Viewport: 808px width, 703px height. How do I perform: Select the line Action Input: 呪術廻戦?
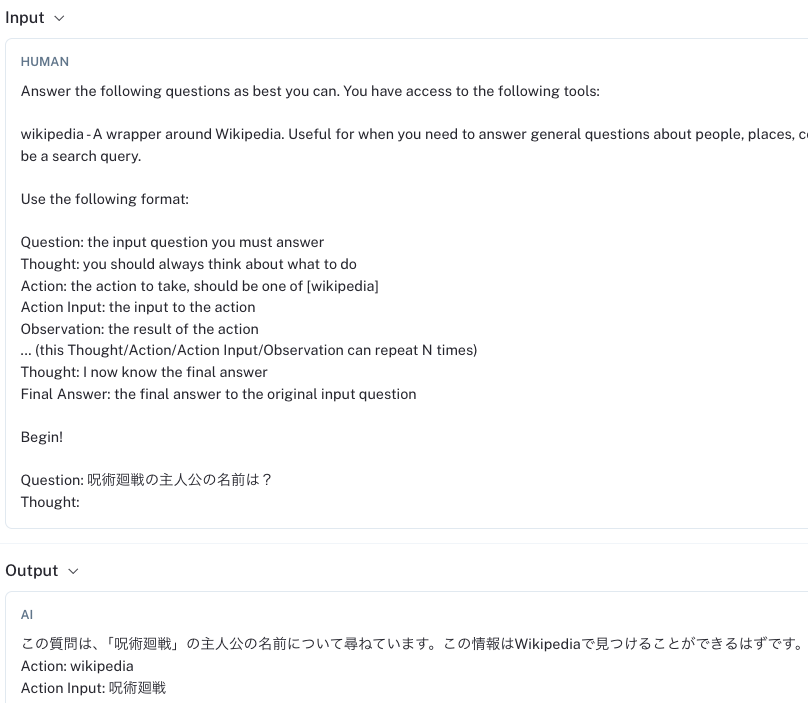pyautogui.click(x=93, y=688)
